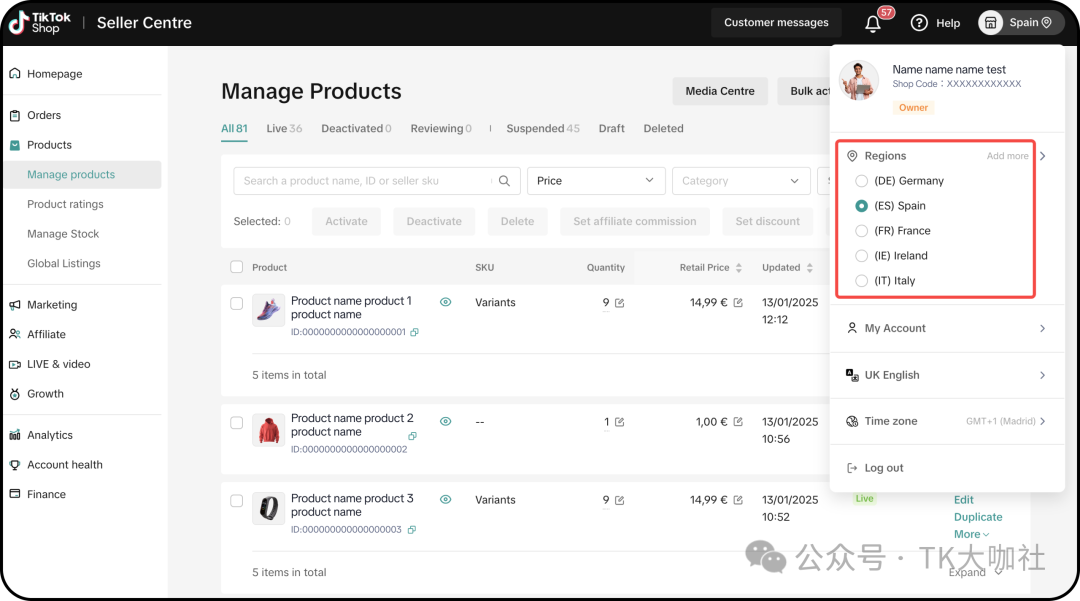Viewport: 1080px width, 601px height.
Task: Open the More actions dropdown
Action: point(971,534)
